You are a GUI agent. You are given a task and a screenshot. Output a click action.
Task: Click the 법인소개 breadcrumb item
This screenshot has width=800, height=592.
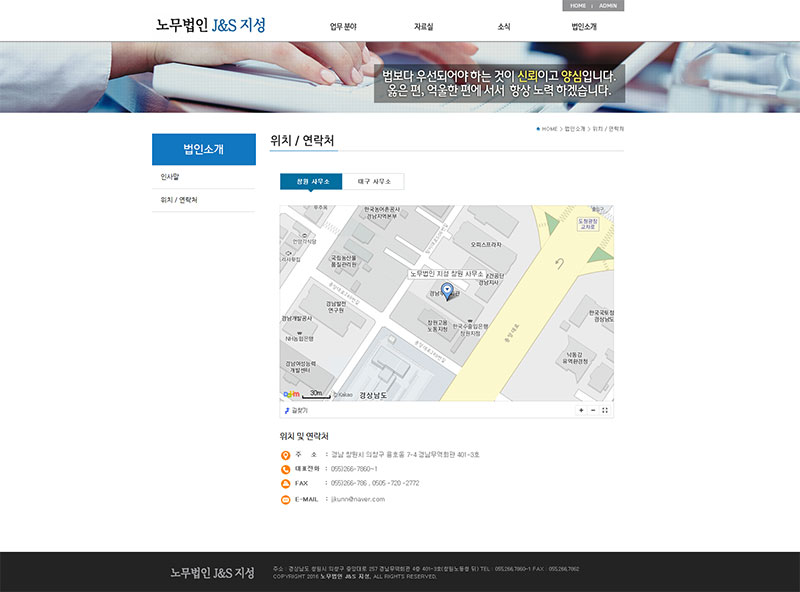(x=575, y=129)
